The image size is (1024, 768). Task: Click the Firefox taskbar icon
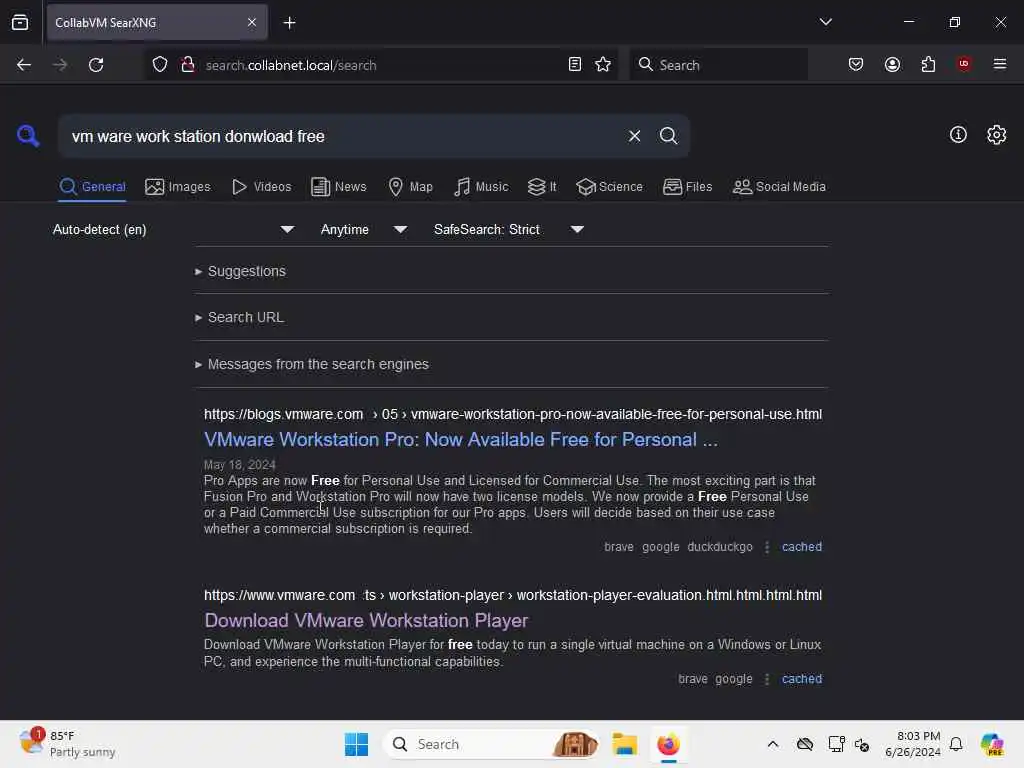668,744
